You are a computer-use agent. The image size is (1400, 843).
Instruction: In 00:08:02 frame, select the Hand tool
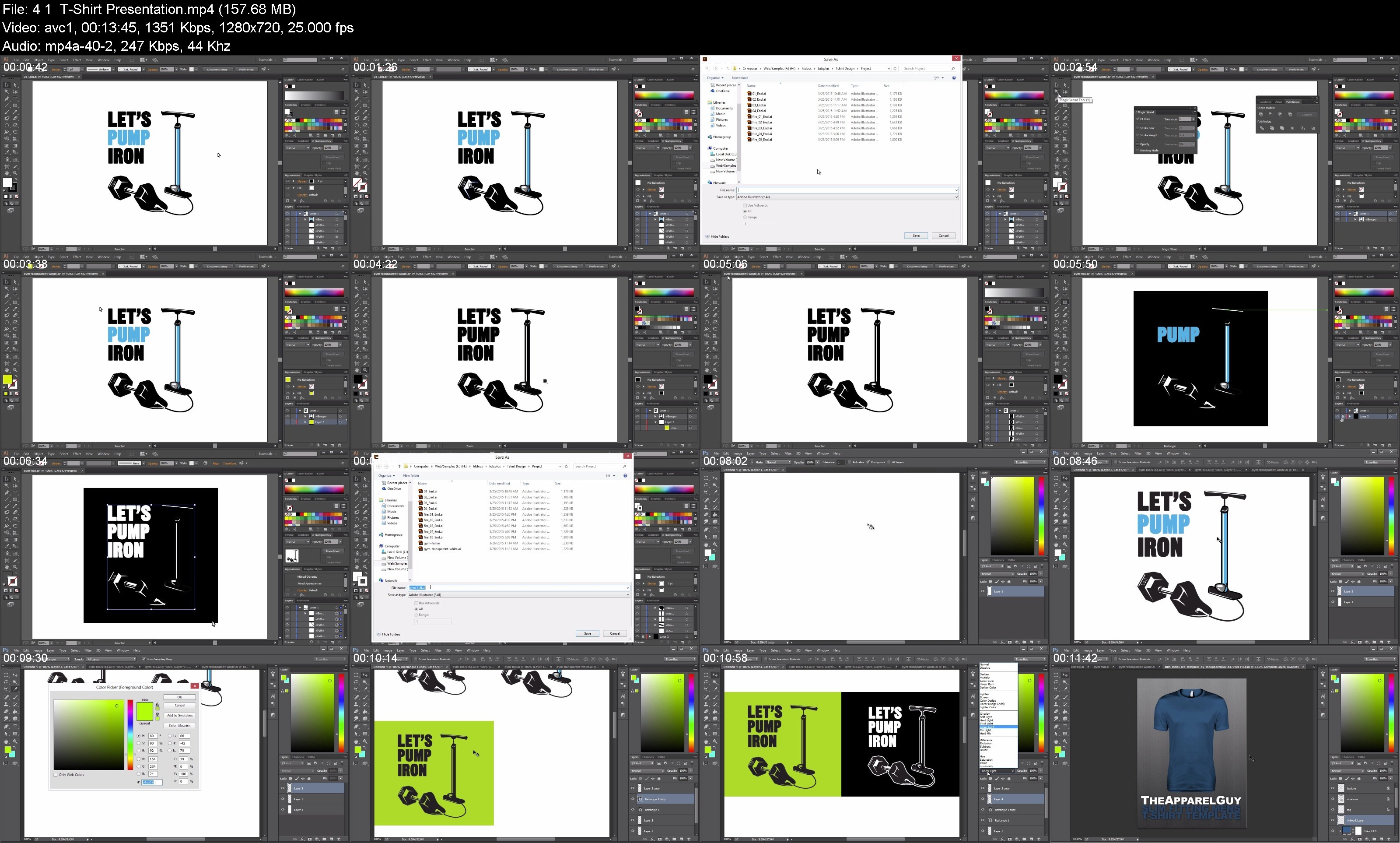pos(706,545)
